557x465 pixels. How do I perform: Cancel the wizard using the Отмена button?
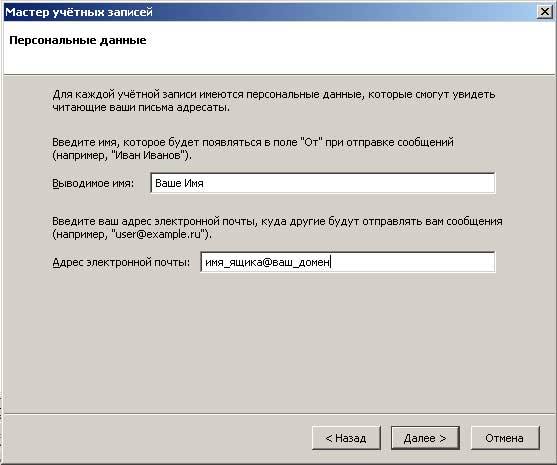505,438
